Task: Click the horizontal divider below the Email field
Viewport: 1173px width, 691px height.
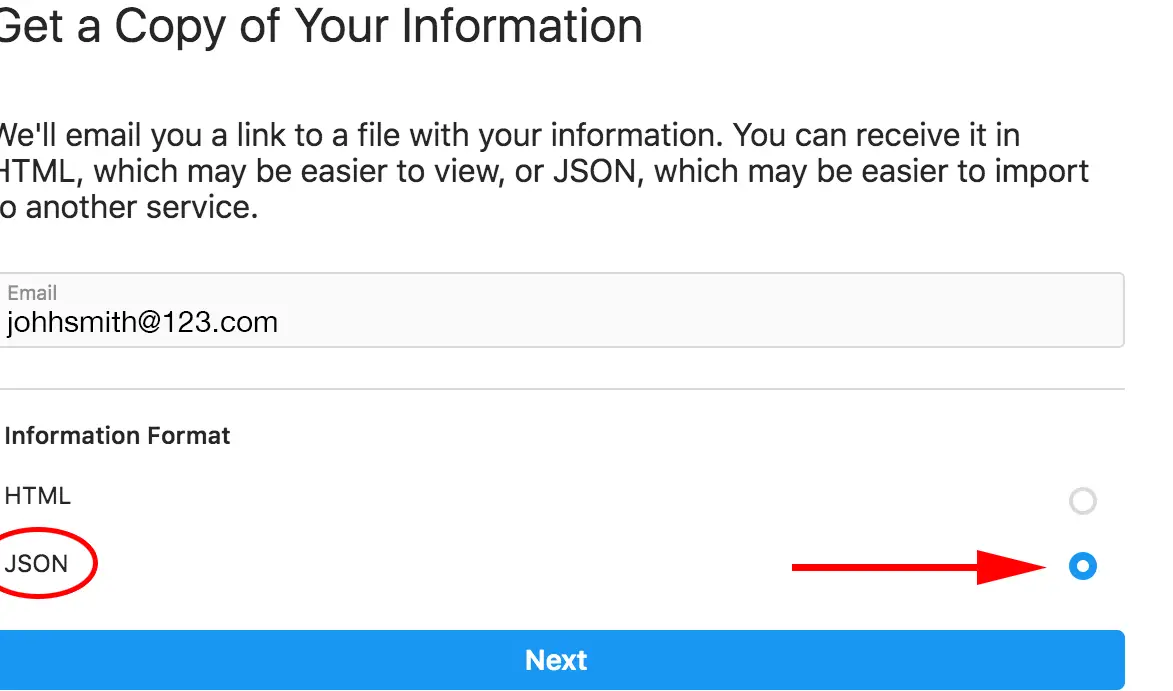Action: (x=562, y=389)
